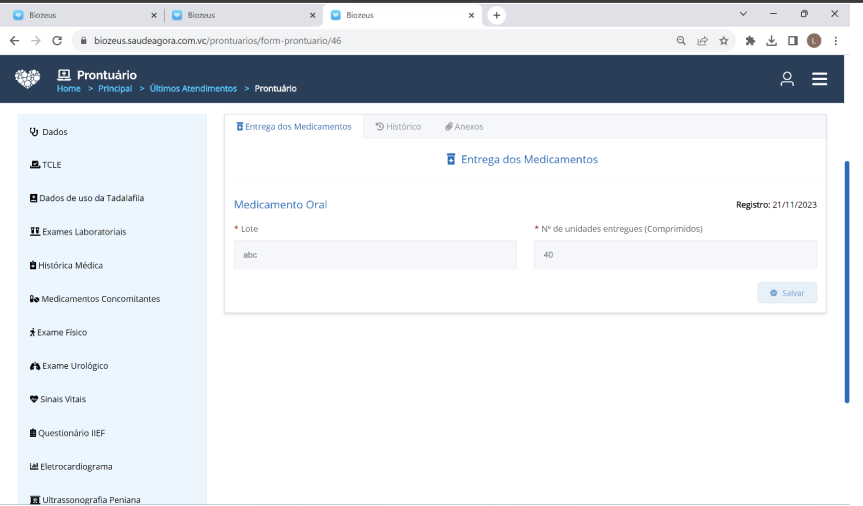Open Chrome three-dot menu
The height and width of the screenshot is (506, 863).
(834, 41)
